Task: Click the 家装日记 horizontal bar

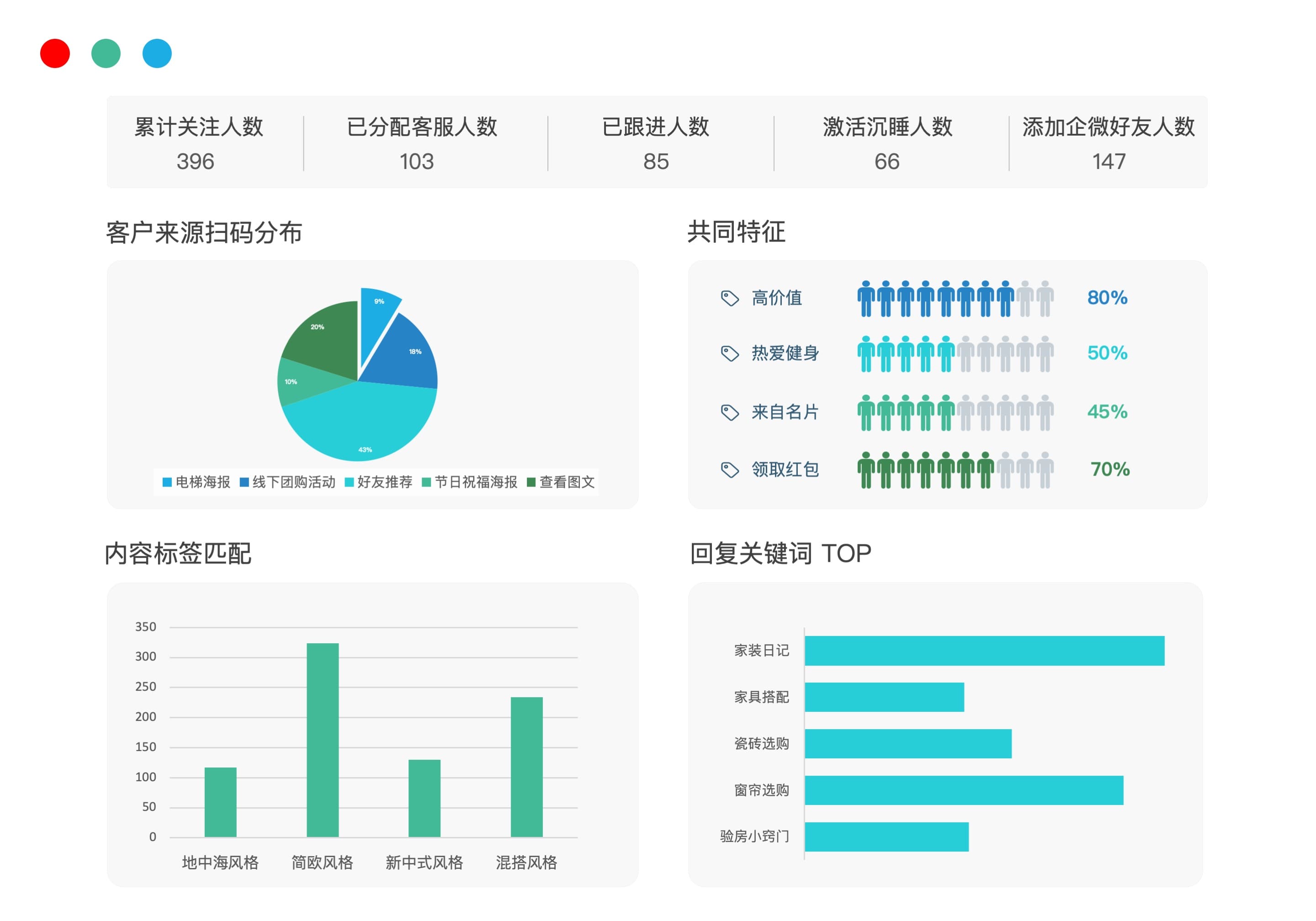Action: (x=985, y=651)
